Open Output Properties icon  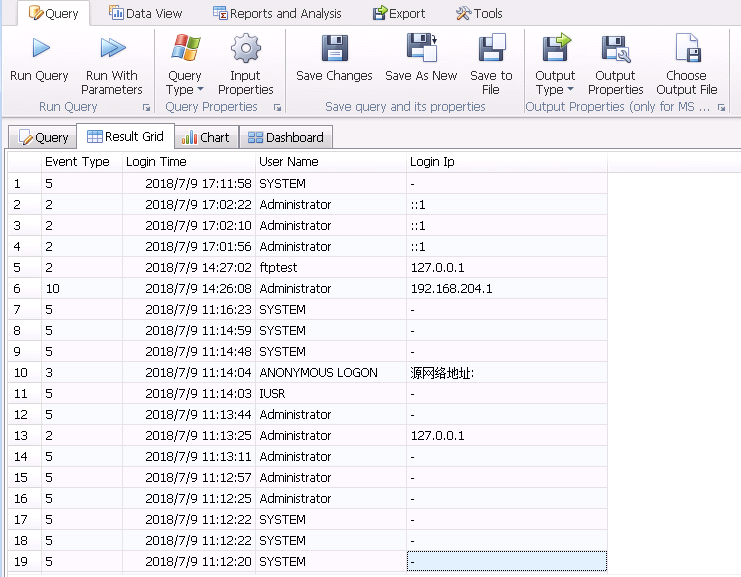[x=615, y=48]
